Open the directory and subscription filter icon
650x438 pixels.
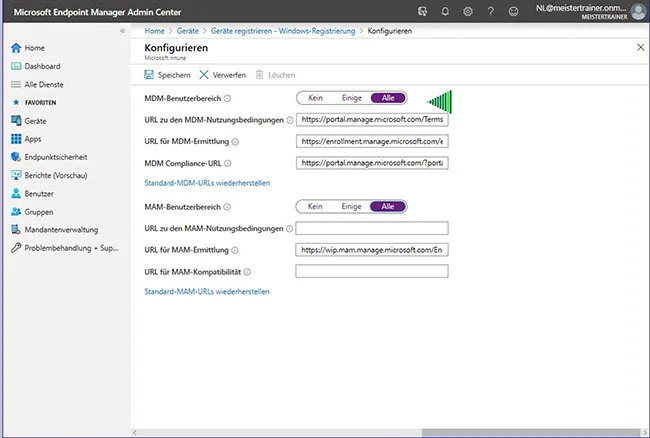tap(420, 11)
